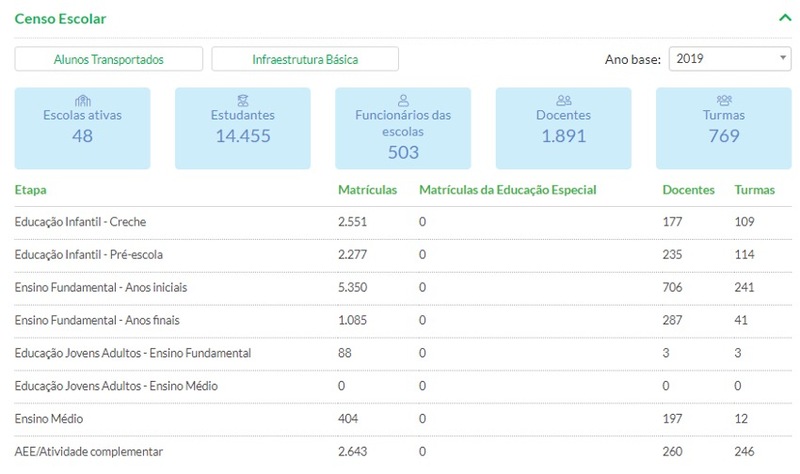Open the Alunos Transportados view
The height and width of the screenshot is (474, 800).
click(x=109, y=59)
